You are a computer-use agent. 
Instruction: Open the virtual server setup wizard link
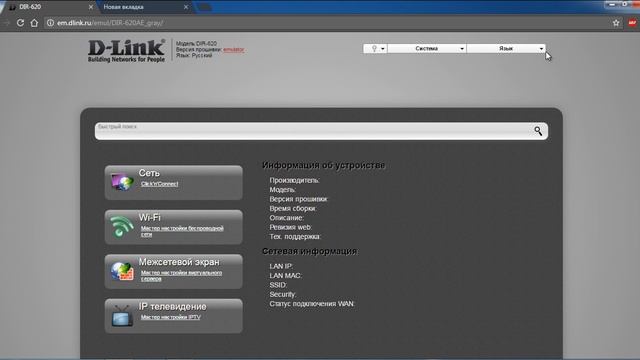[x=181, y=276]
